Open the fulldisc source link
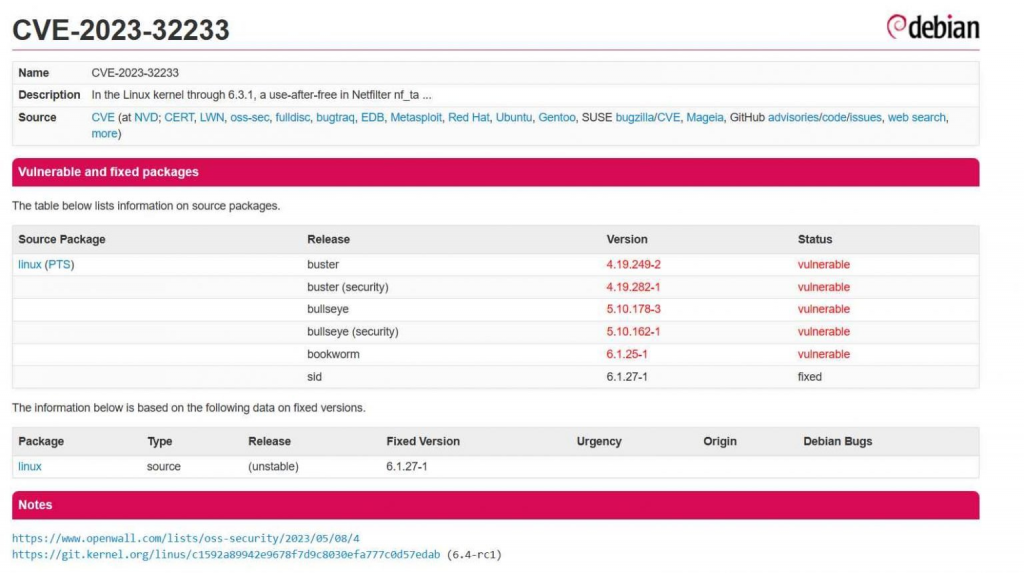The image size is (1024, 573). [292, 117]
